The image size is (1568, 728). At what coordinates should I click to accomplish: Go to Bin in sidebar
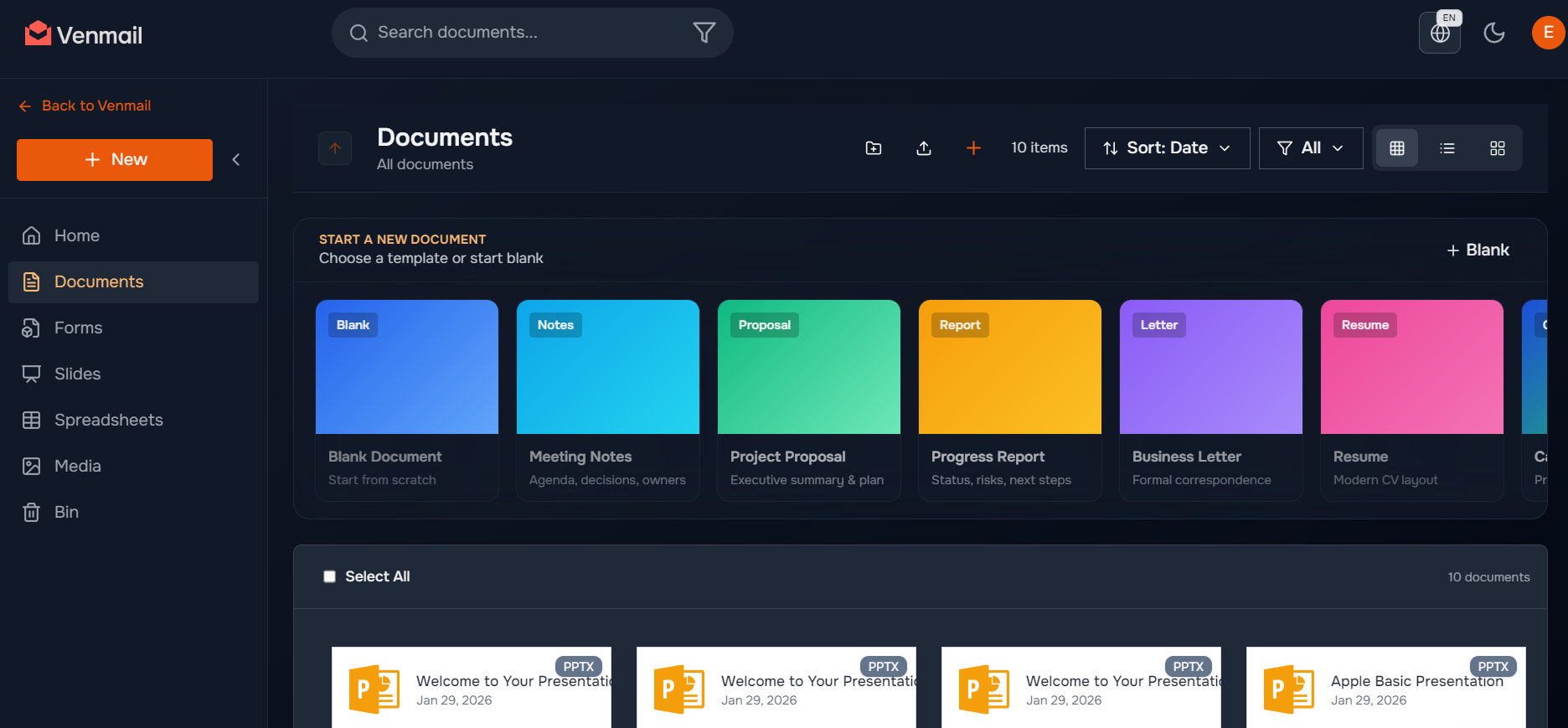66,512
